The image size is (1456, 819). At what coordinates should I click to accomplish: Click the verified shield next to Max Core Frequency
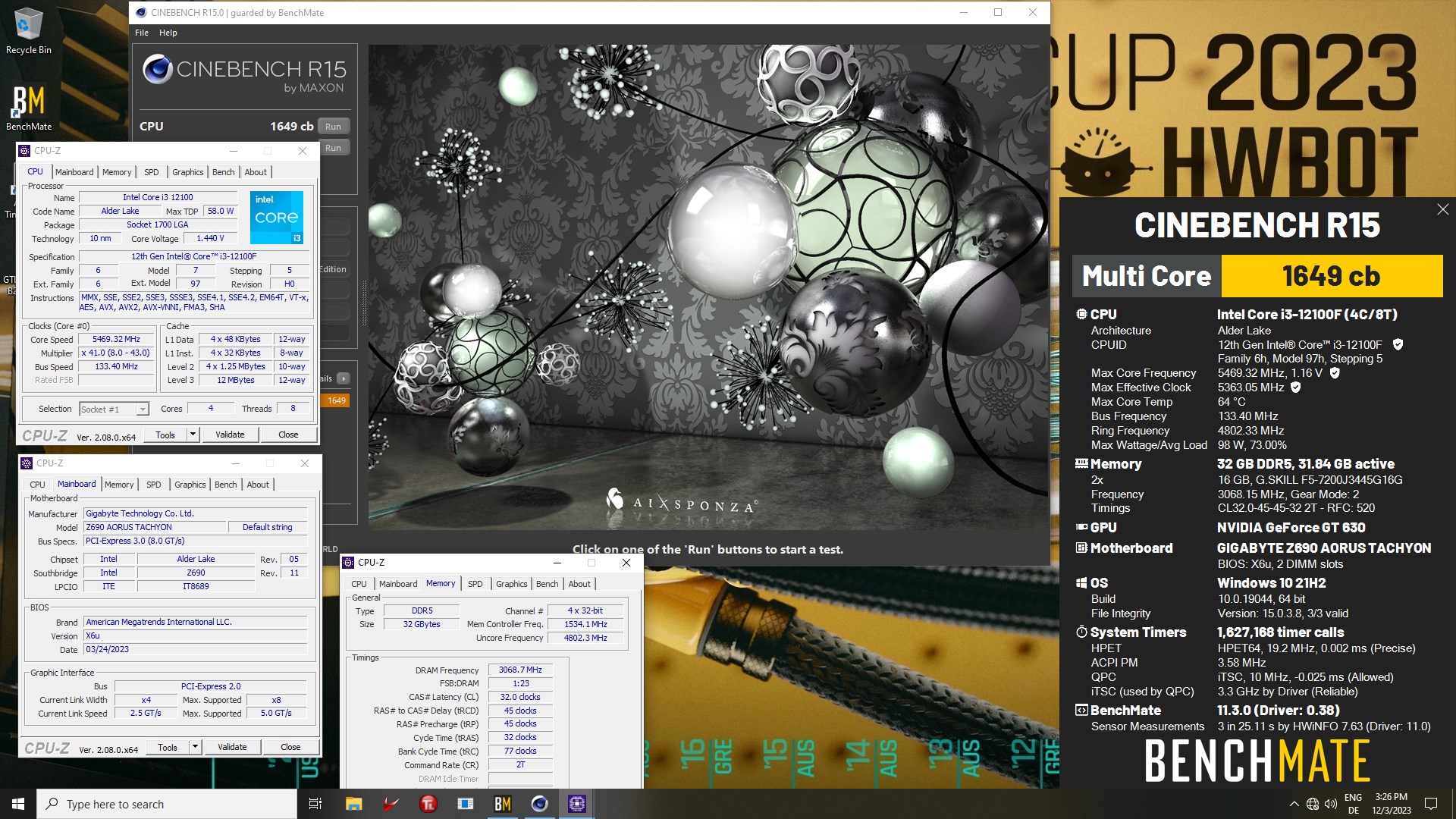click(1335, 373)
